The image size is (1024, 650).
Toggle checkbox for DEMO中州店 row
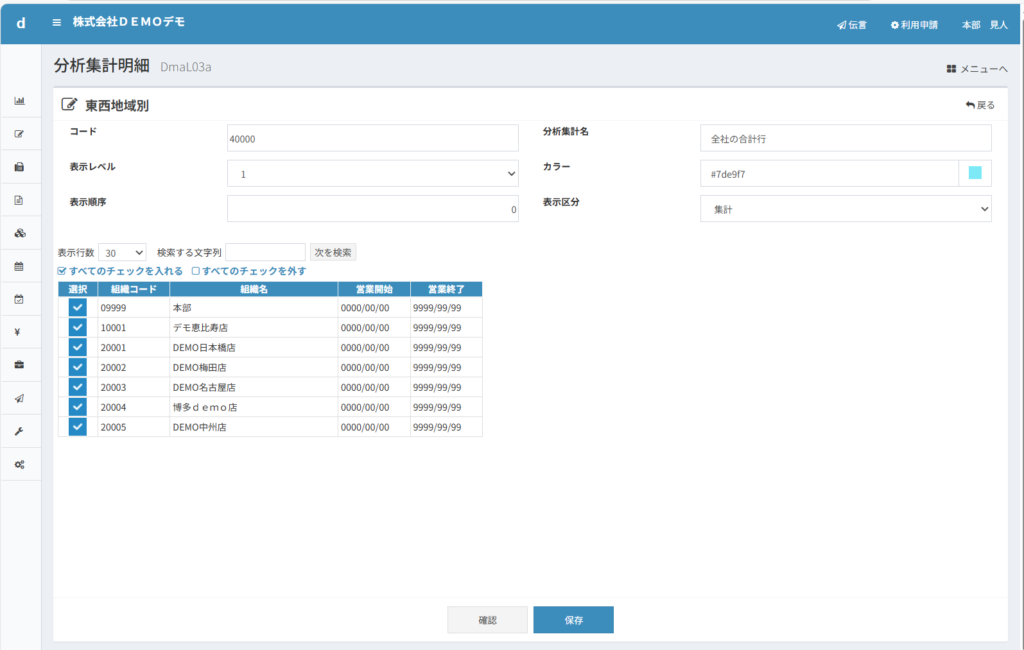77,427
